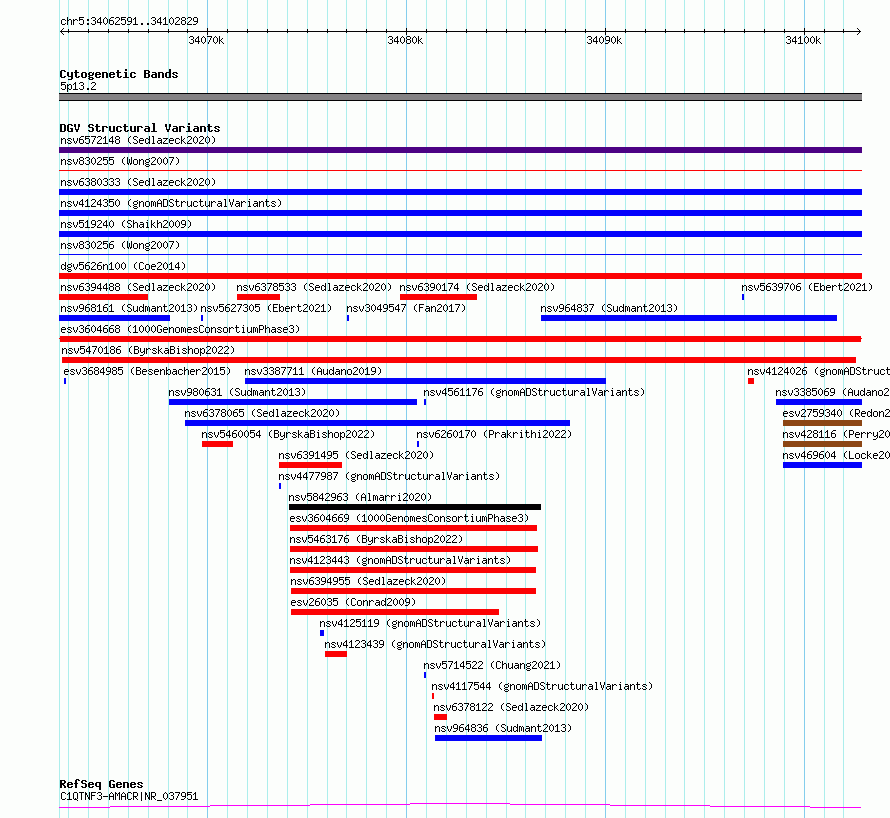Open esv3604668 (1000GenomesConsortiumPhase3) entry

coord(180,329)
